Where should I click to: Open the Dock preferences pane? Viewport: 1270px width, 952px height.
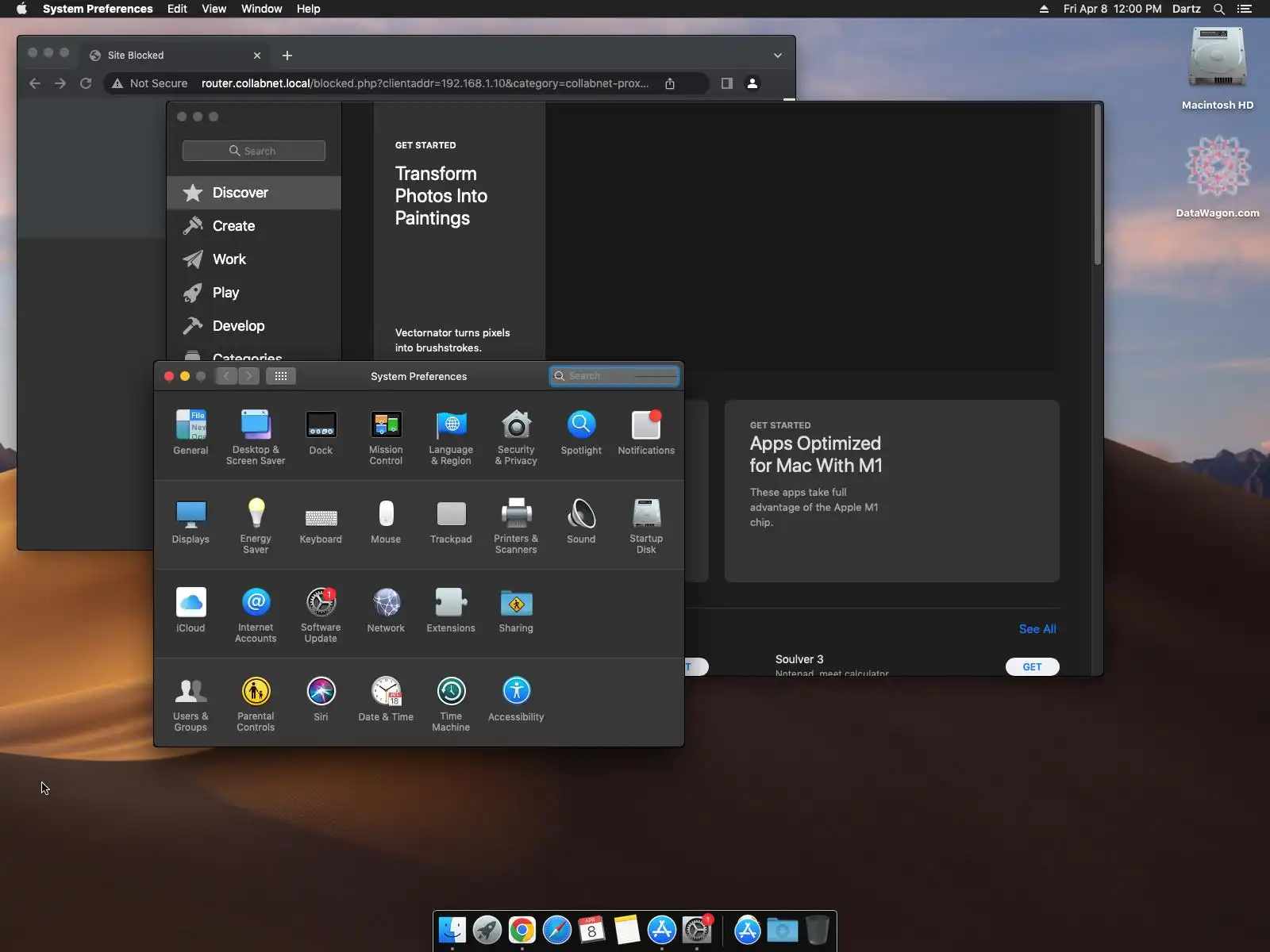321,432
